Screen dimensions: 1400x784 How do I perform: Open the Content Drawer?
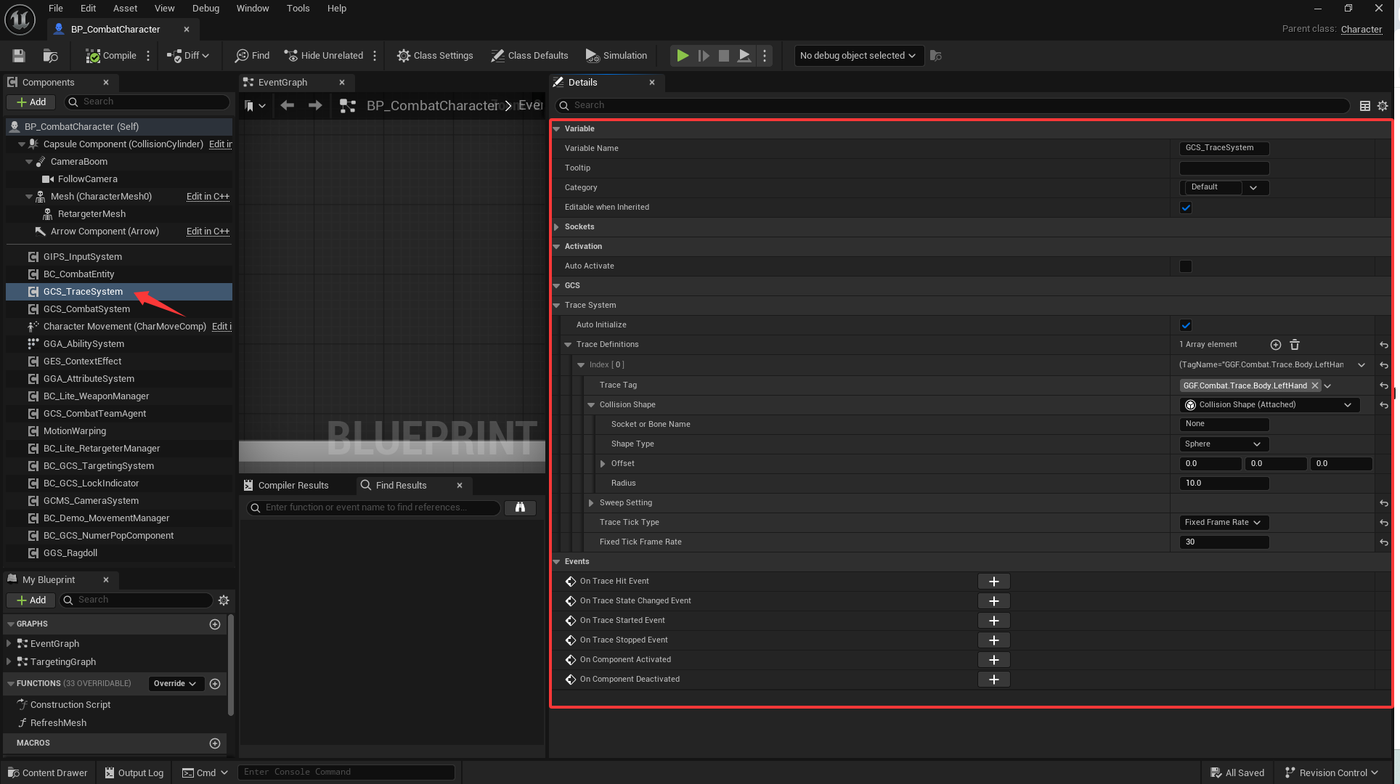[x=47, y=773]
